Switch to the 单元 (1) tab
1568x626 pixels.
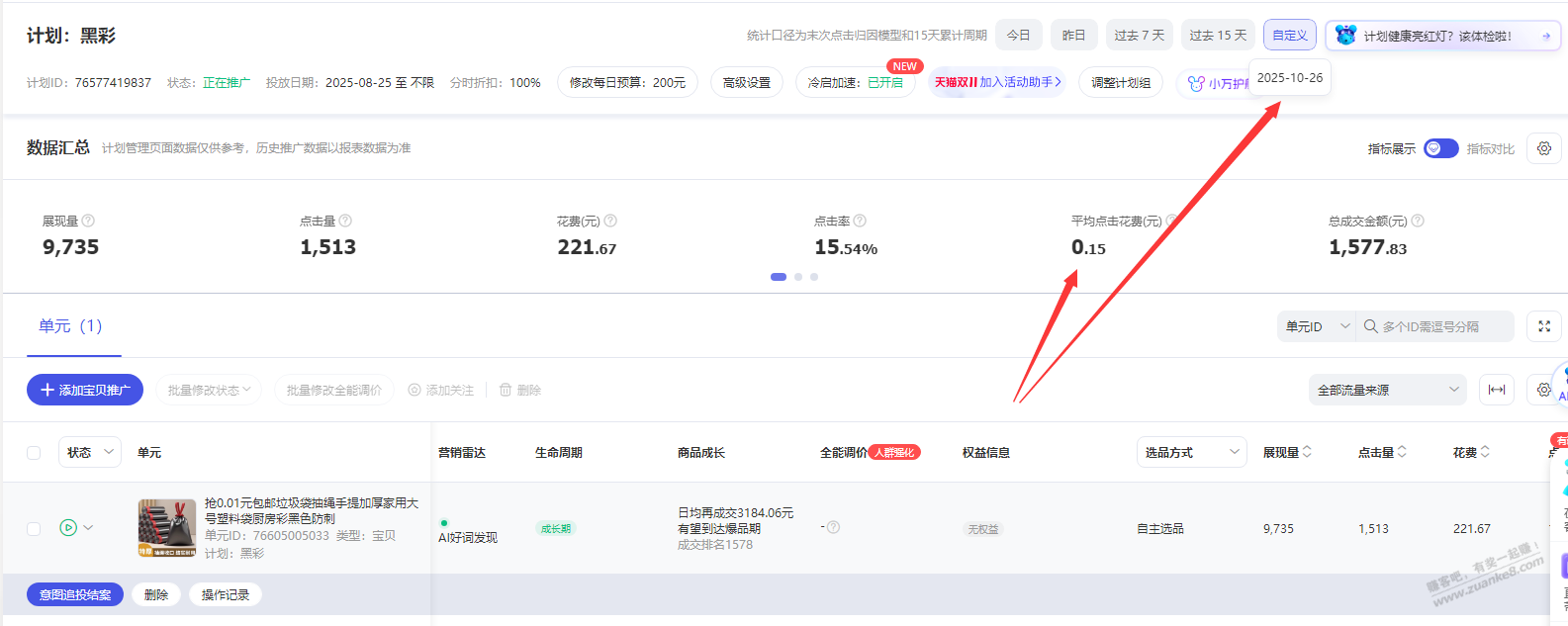[70, 326]
